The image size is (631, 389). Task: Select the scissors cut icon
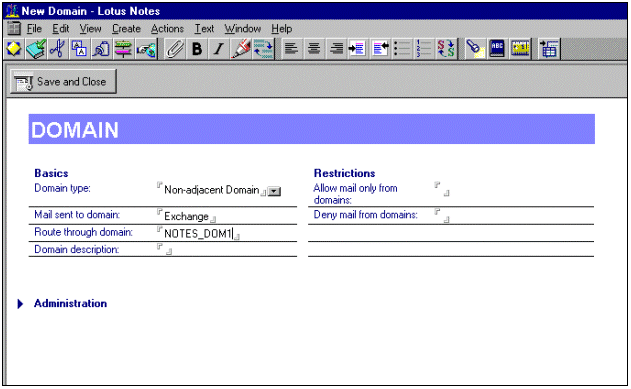click(58, 49)
